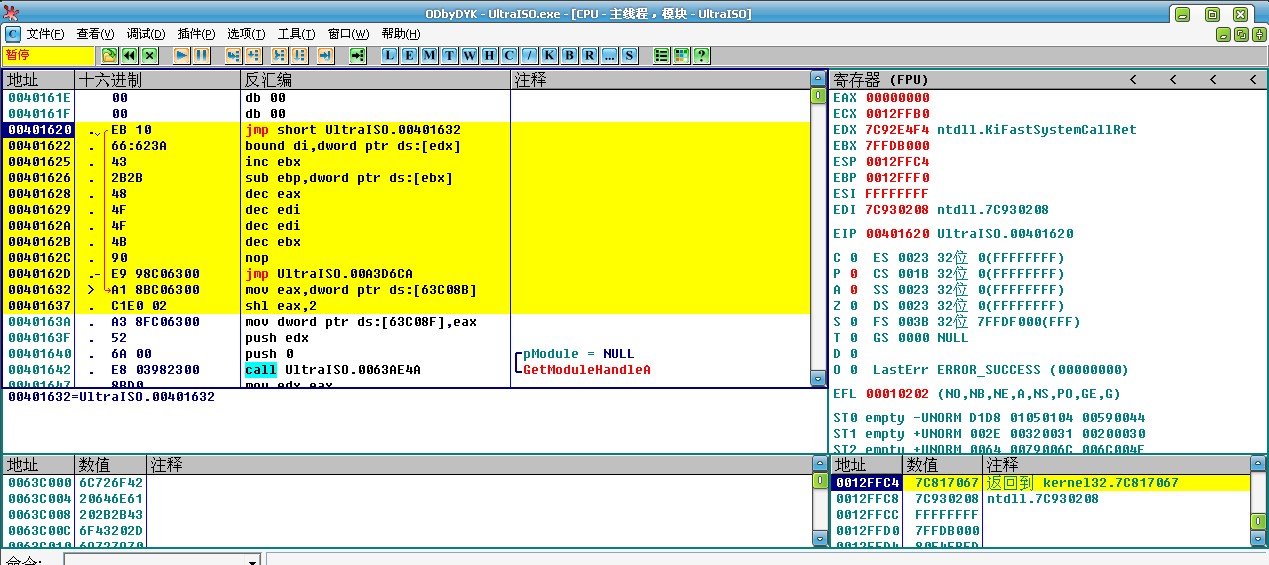Screen dimensions: 1269x565
Task: Open the command line dropdown arrow
Action: coord(253,561)
